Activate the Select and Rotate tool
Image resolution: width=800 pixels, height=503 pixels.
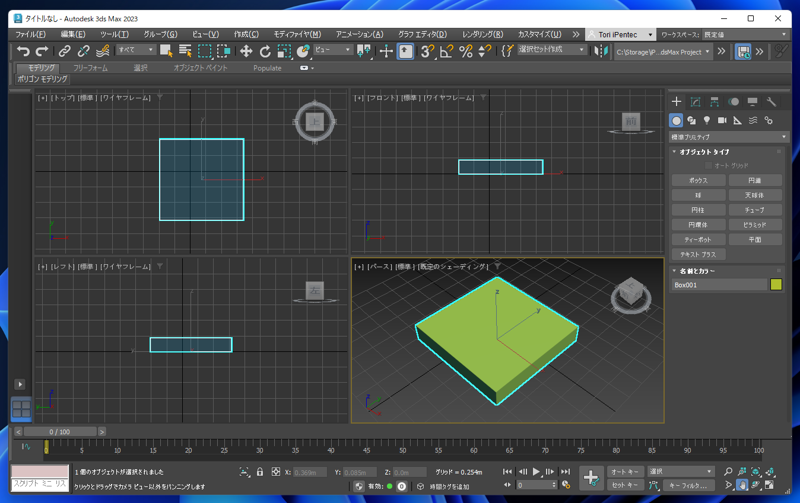265,51
